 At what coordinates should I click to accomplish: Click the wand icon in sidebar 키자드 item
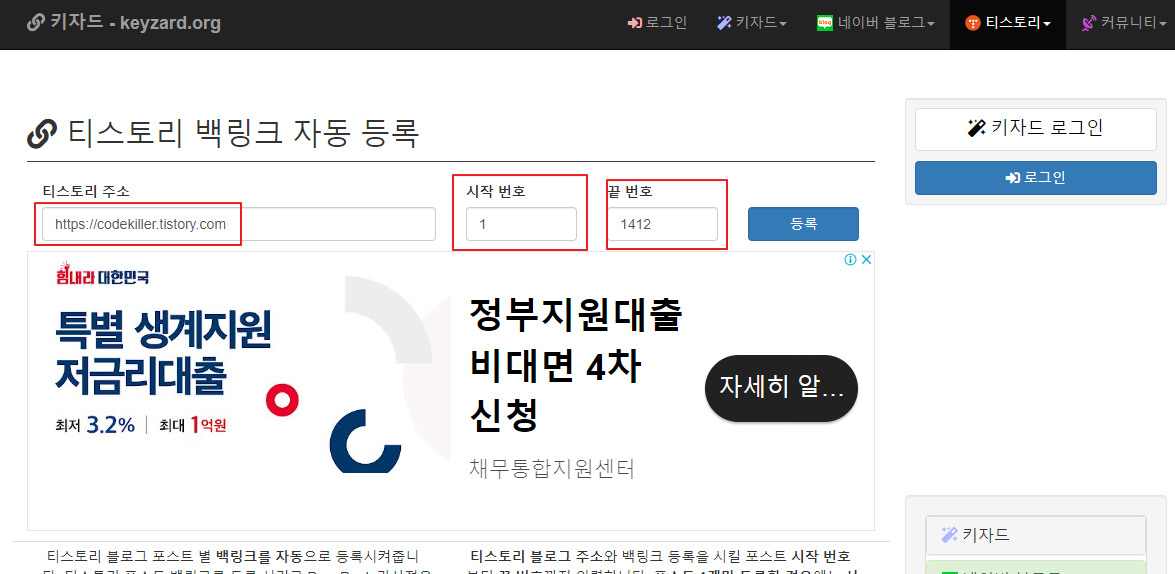click(949, 535)
